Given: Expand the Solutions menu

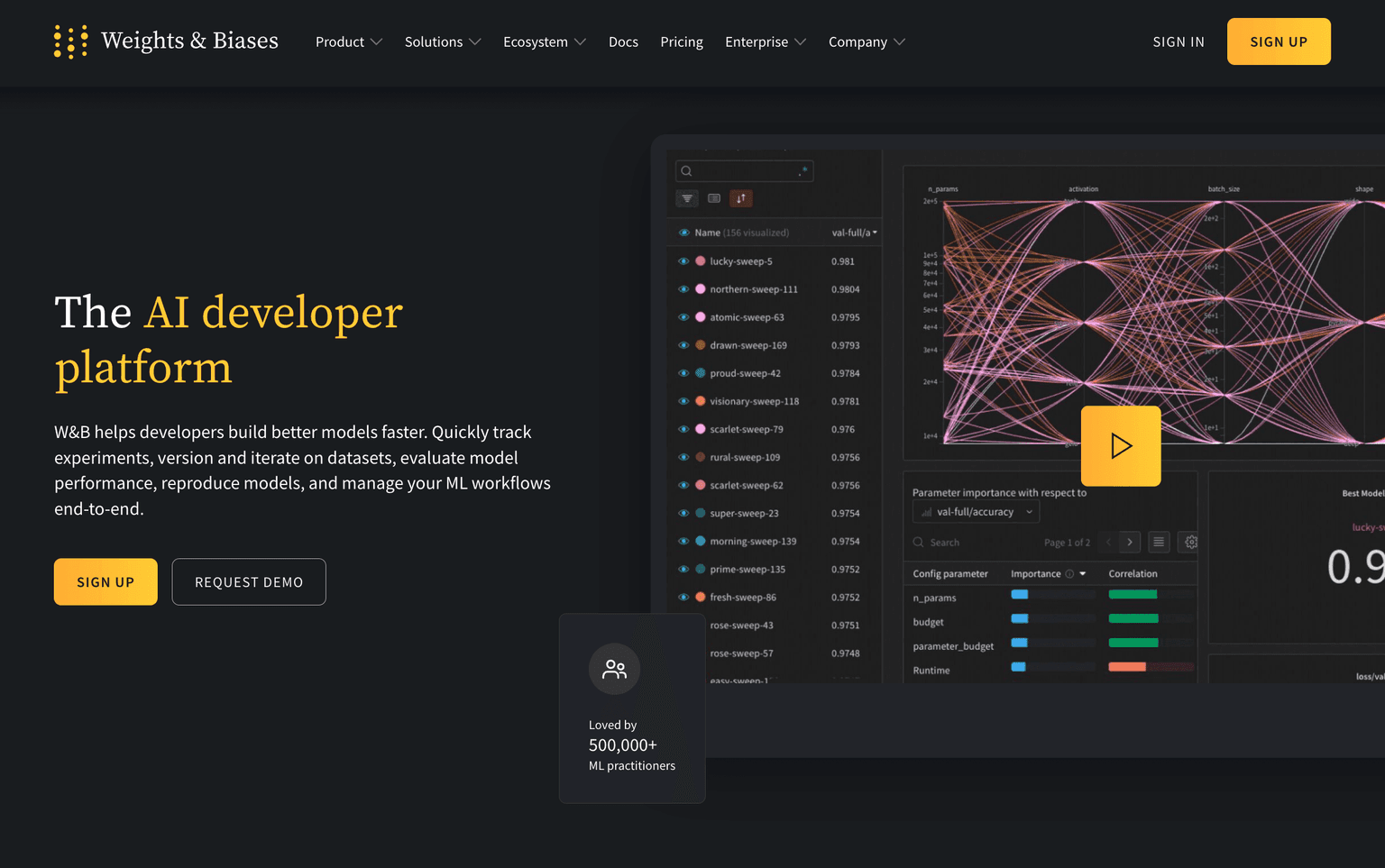Looking at the screenshot, I should tap(443, 41).
